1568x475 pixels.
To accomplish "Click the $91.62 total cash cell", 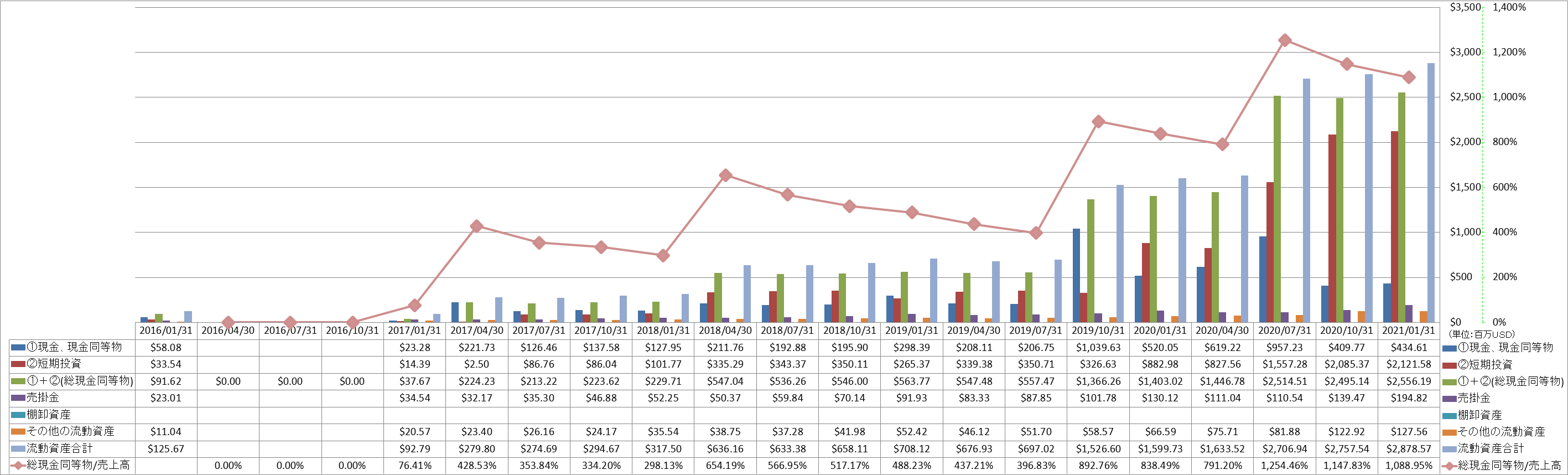I will [165, 381].
